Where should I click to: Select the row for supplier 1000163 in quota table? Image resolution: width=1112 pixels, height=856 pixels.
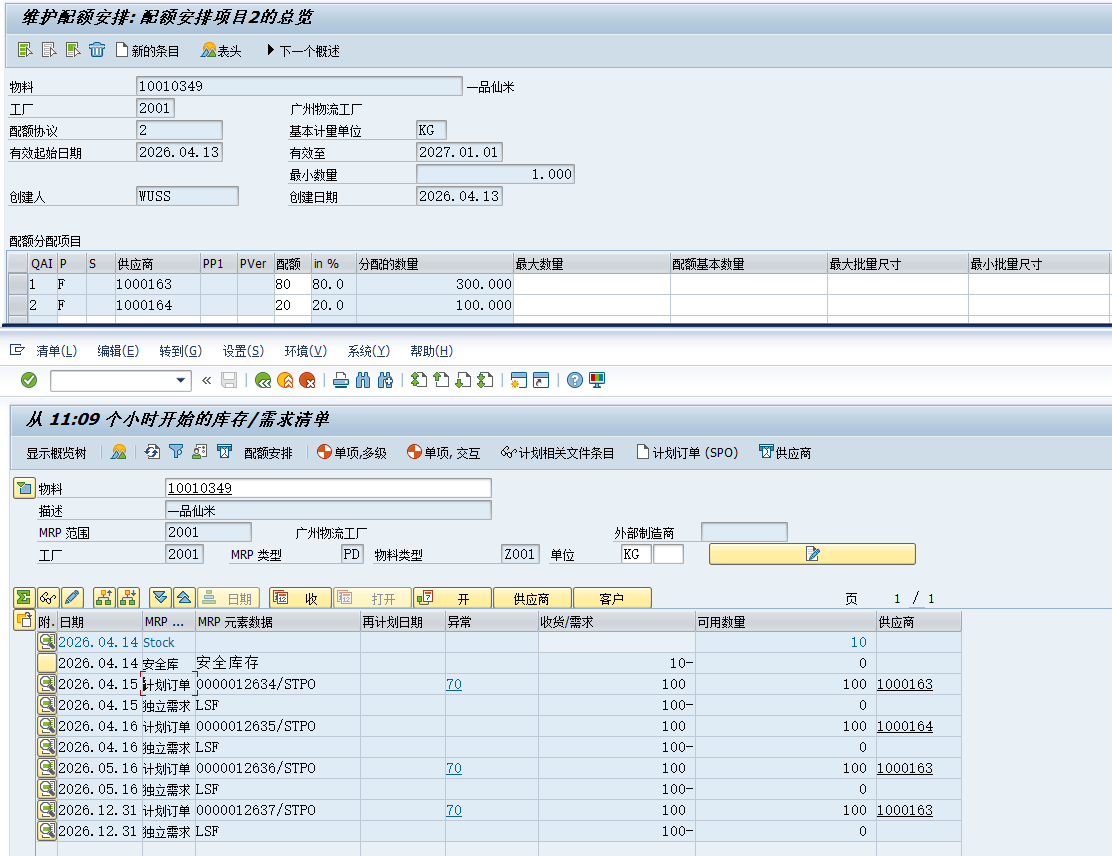tap(18, 284)
